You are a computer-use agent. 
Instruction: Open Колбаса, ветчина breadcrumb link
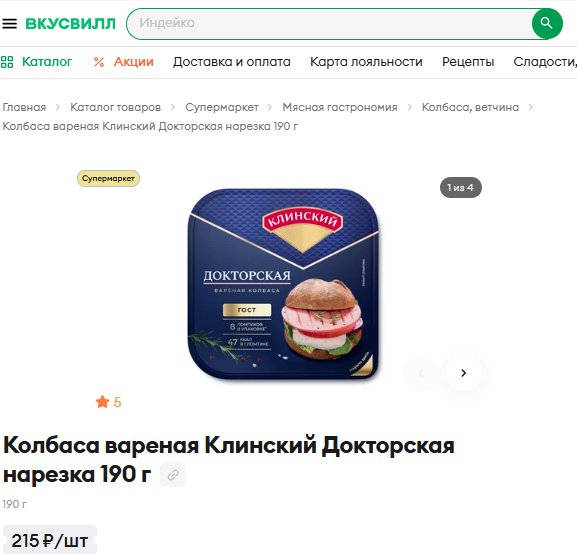[x=470, y=107]
